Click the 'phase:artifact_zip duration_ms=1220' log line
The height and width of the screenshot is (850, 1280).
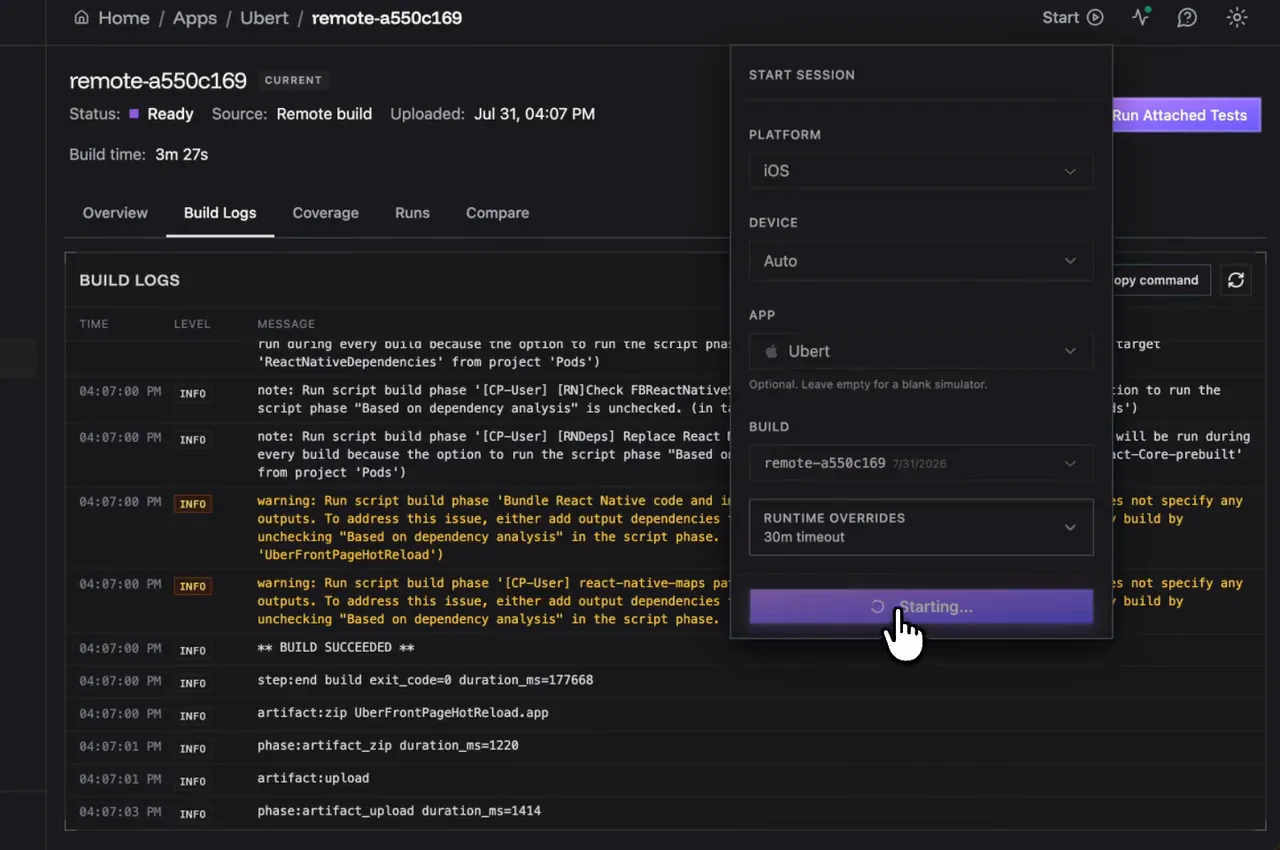[x=388, y=745]
